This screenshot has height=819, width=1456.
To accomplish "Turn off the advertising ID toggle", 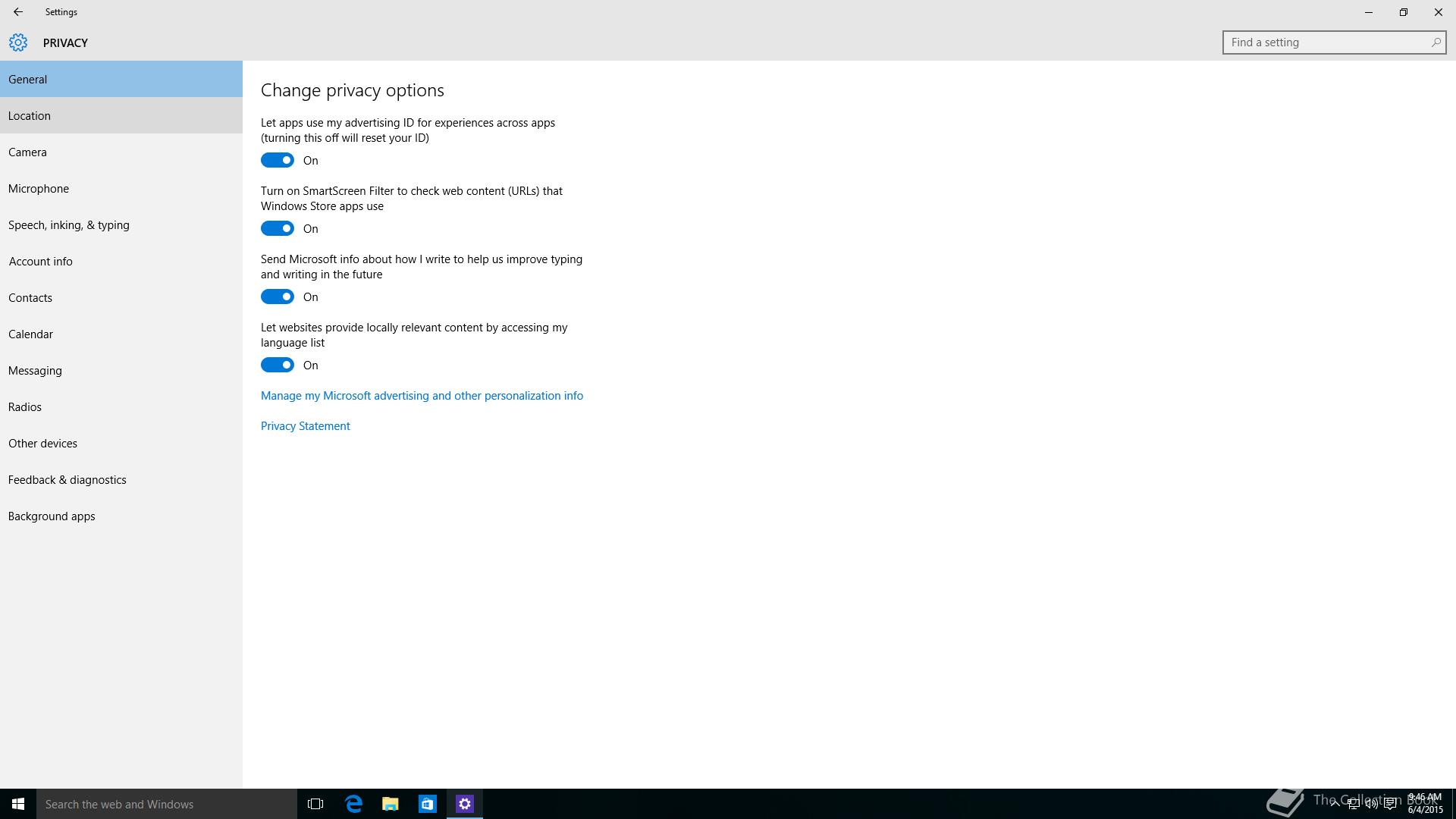I will point(278,160).
